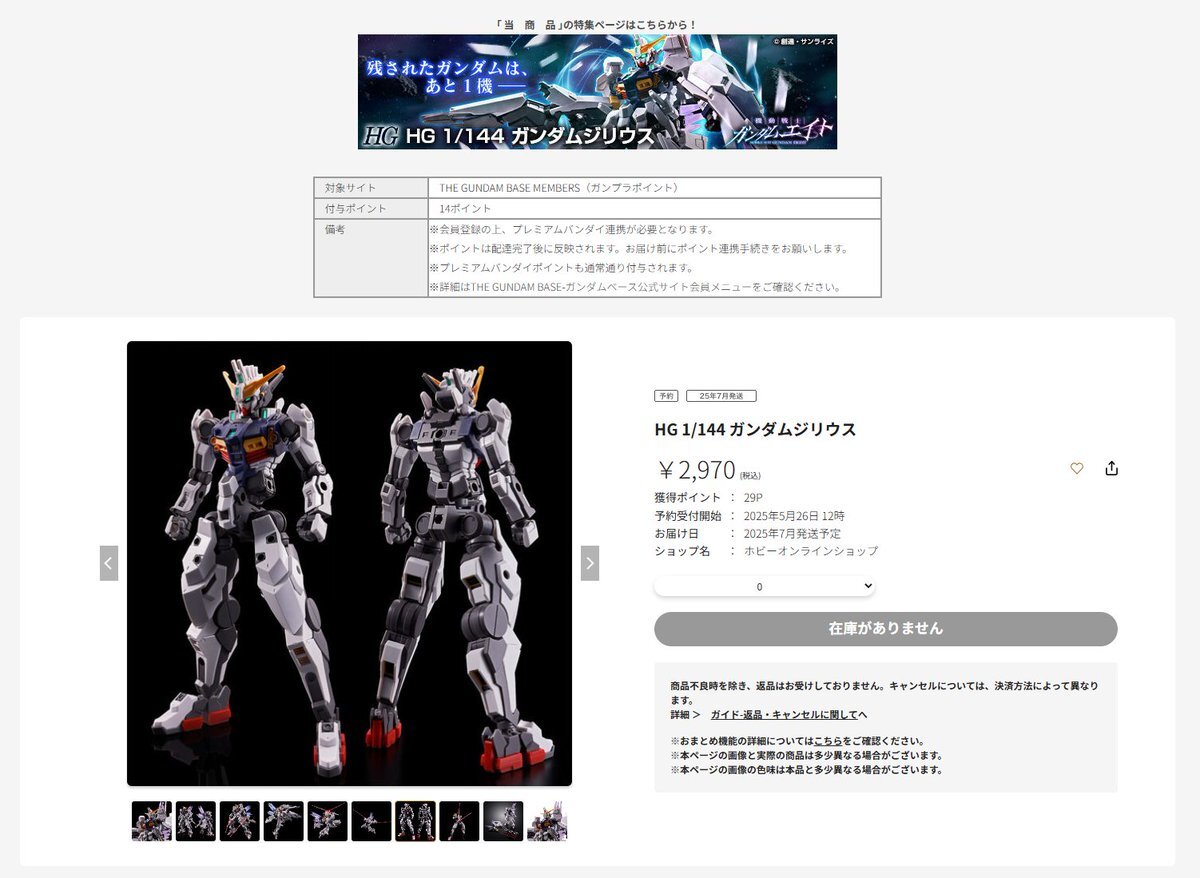The image size is (1200, 878).
Task: Click the 獲得ポイント 29P line
Action: pos(709,497)
